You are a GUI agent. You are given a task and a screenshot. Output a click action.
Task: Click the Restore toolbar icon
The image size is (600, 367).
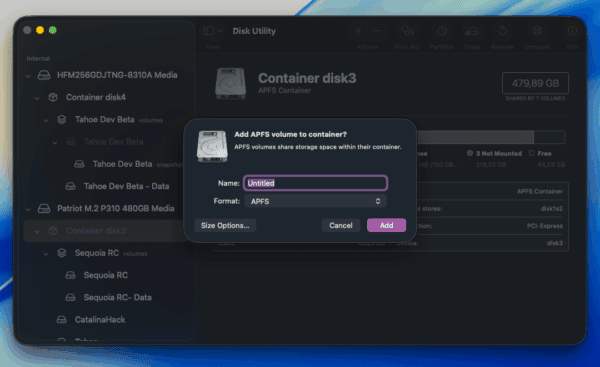(502, 31)
